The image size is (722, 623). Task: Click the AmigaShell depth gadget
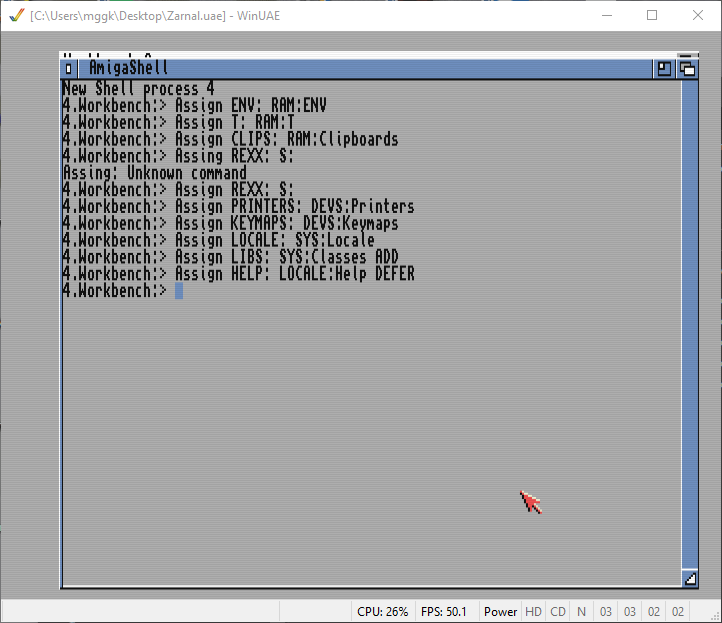point(687,69)
